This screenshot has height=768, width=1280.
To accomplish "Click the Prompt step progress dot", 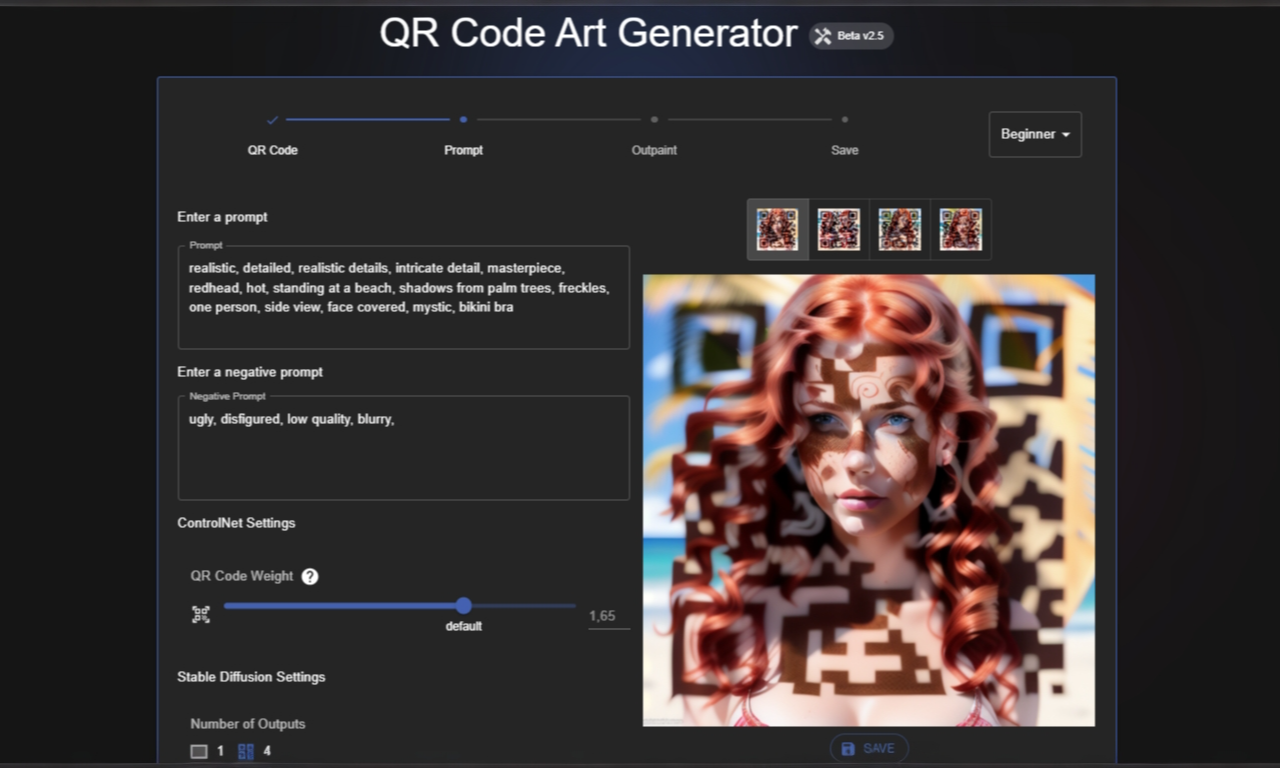I will [x=463, y=119].
